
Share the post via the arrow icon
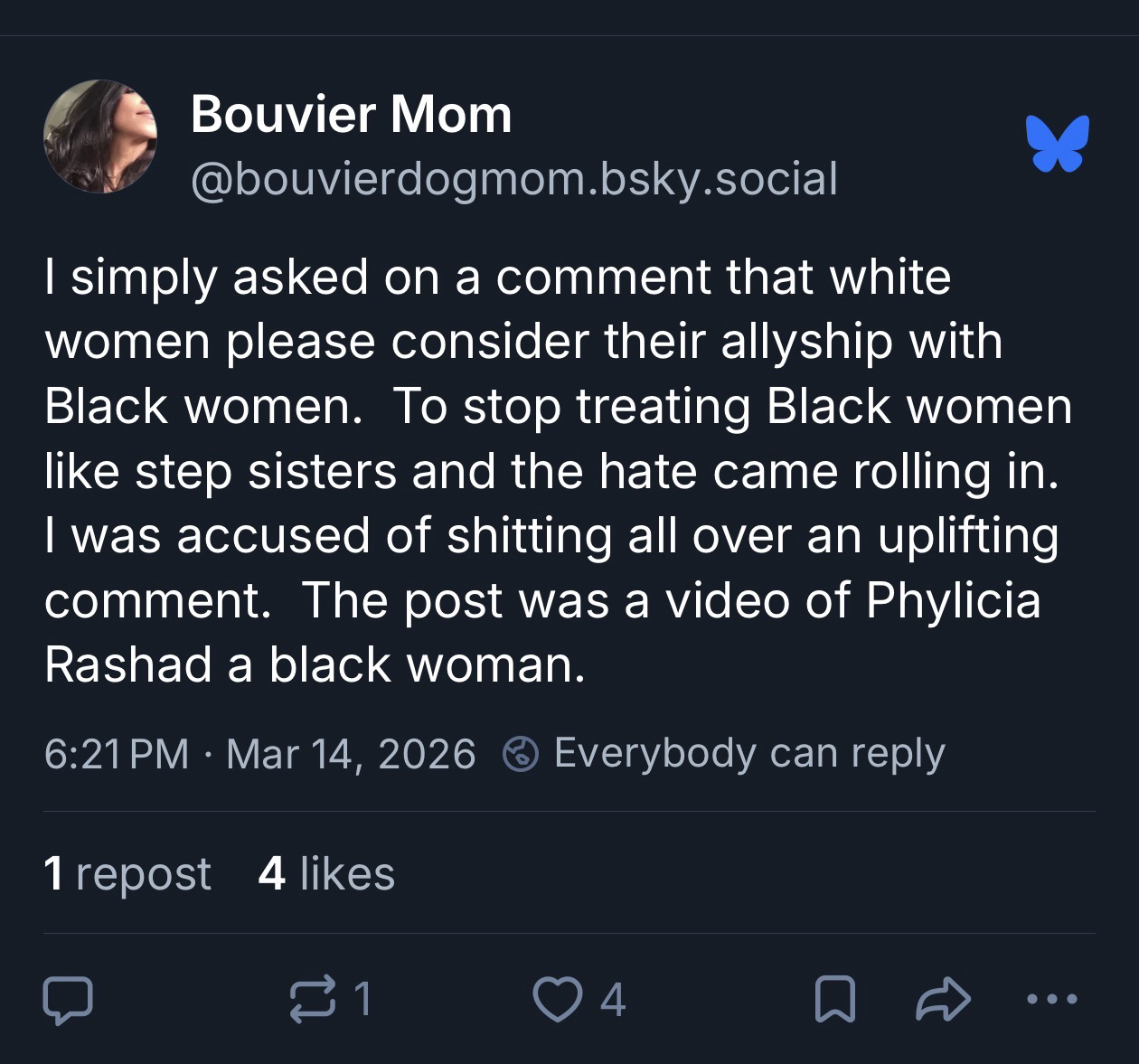[x=944, y=1000]
